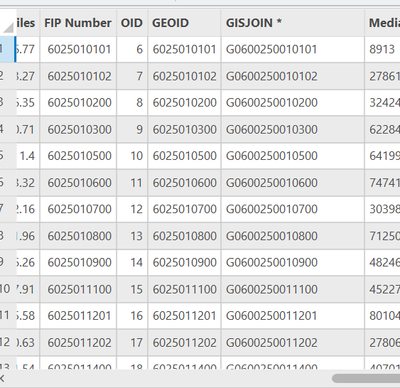This screenshot has height=388, width=400.
Task: Click FIP Number cell 6025010101
Action: (x=78, y=49)
